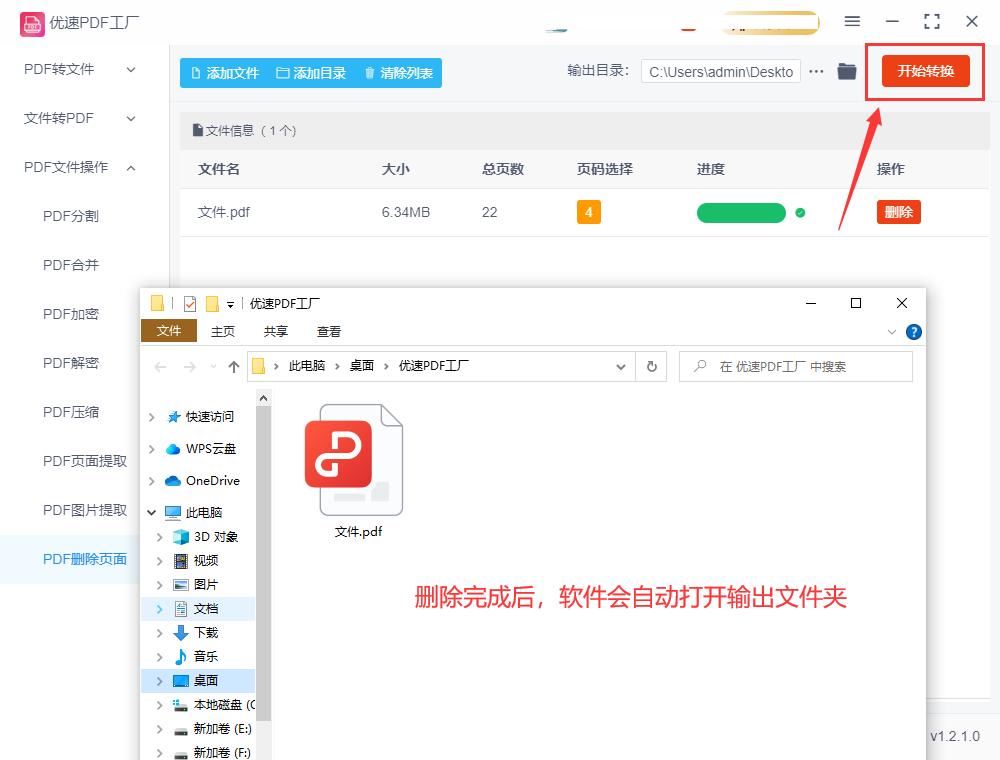The width and height of the screenshot is (1000, 760).
Task: Start conversion with the 开始转换 button
Action: 924,71
